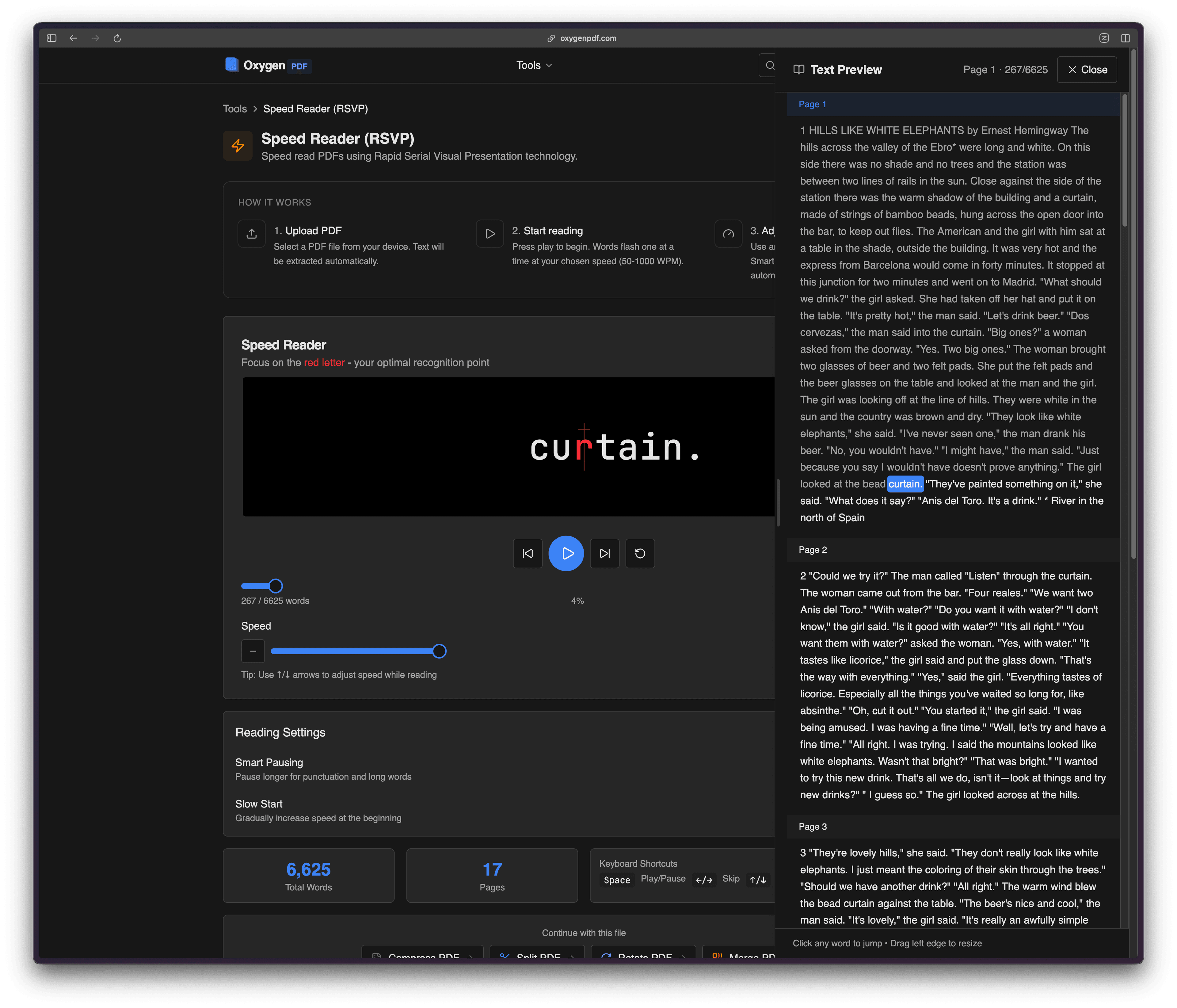
Task: Go to Tools via the breadcrumb
Action: coord(234,109)
